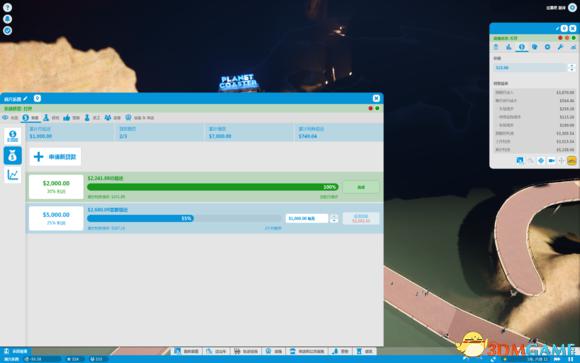Open the loans money-bag sidebar section

click(x=13, y=155)
